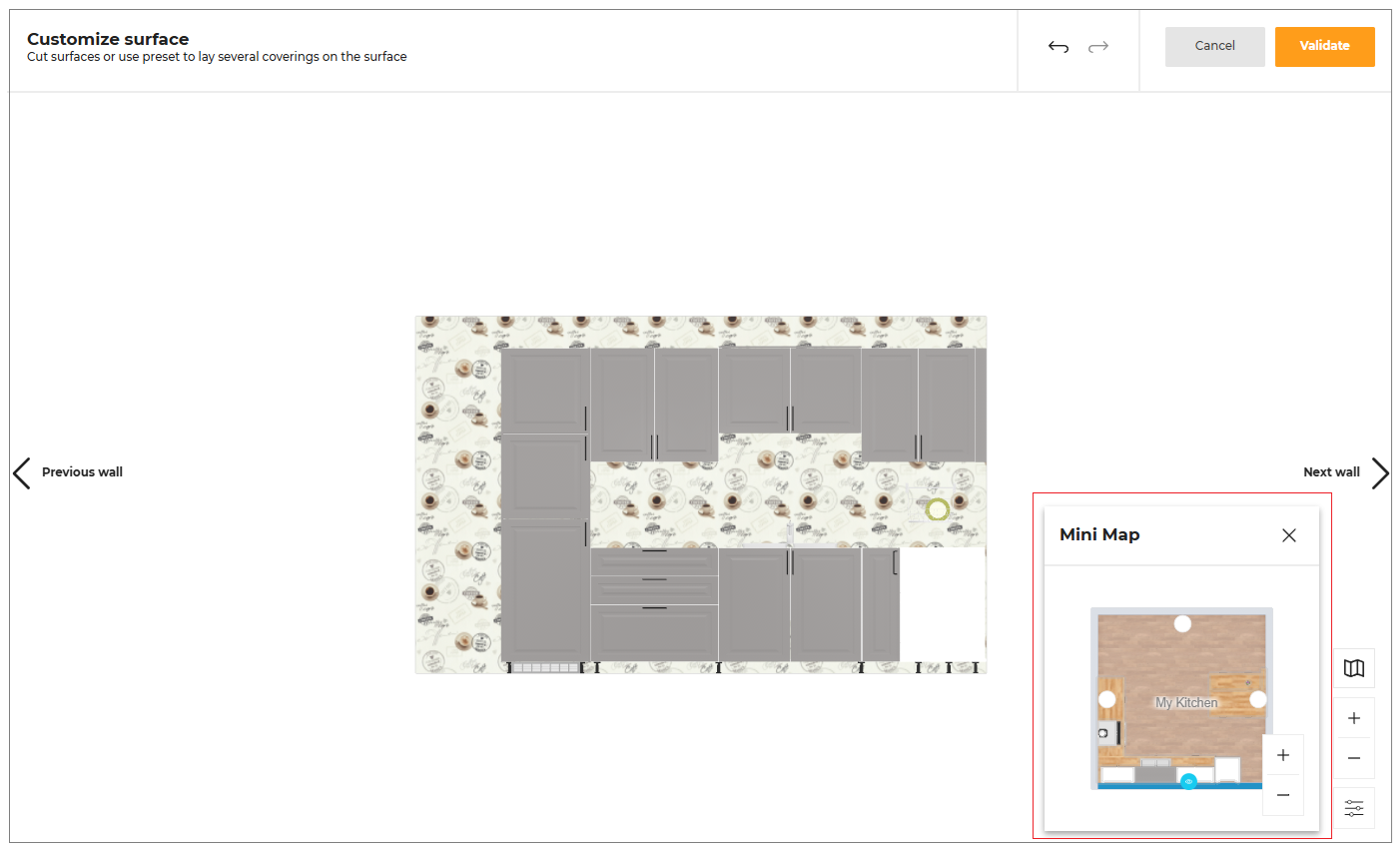This screenshot has width=1400, height=852.
Task: Select the left wall marker in Mini Map
Action: [x=1107, y=699]
